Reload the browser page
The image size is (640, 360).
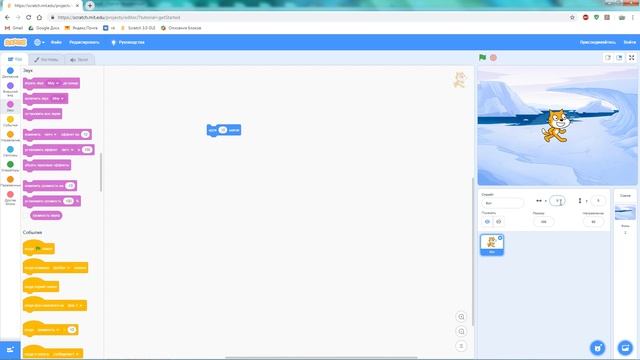click(29, 17)
